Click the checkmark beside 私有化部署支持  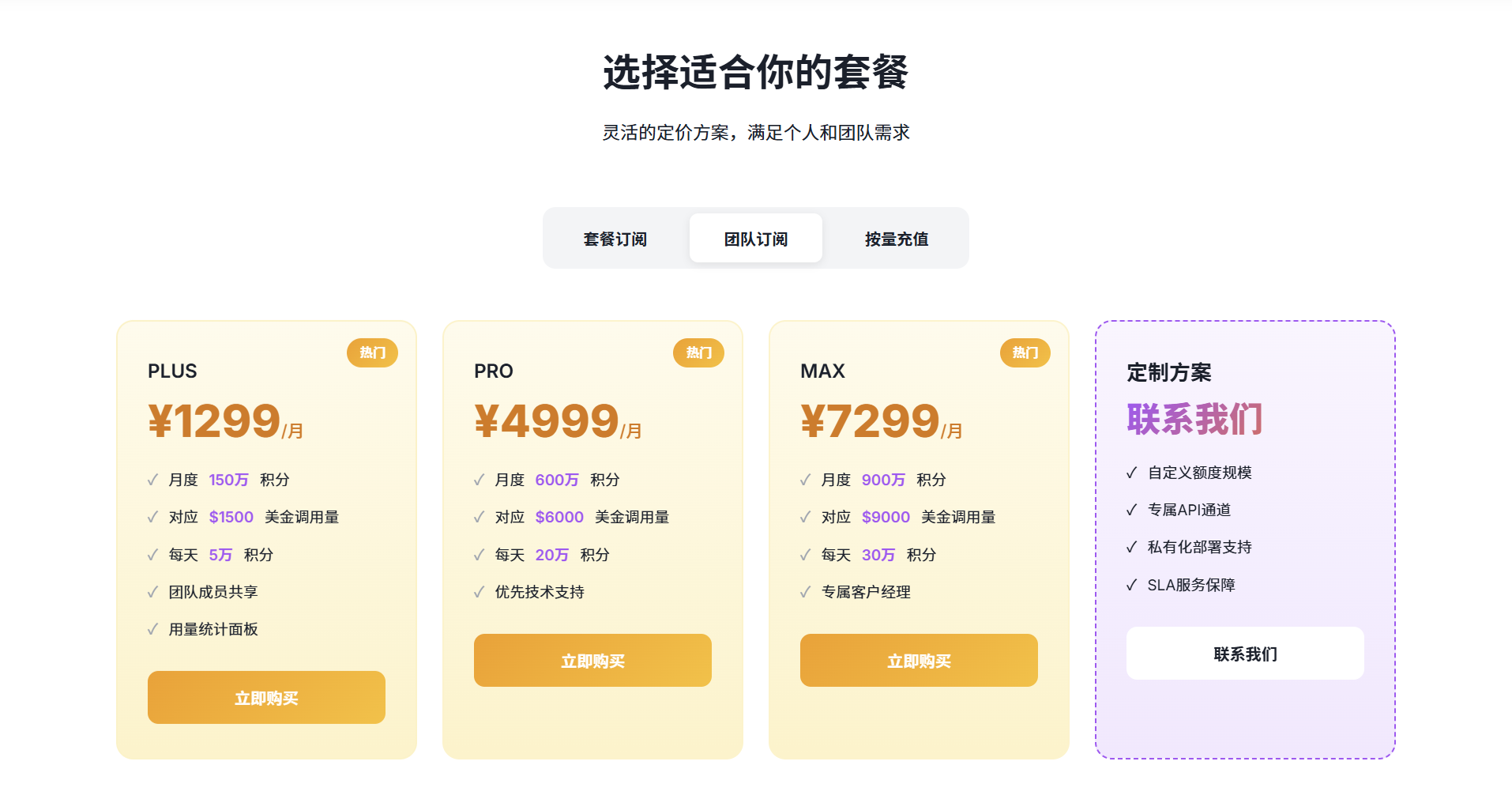[x=1131, y=547]
